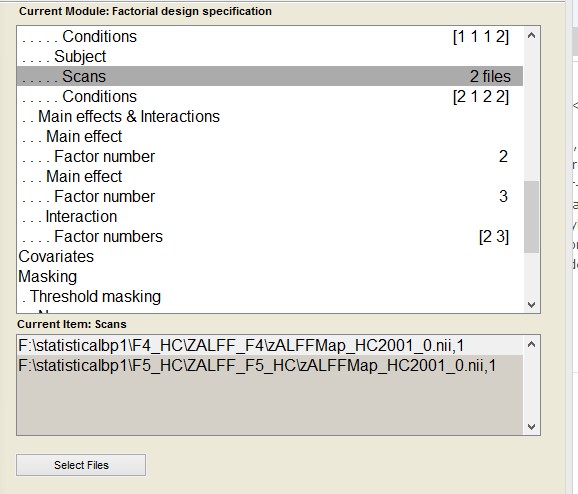Select the Main effect row above Factor number 3
Image resolution: width=578 pixels, height=494 pixels.
pyautogui.click(x=270, y=176)
